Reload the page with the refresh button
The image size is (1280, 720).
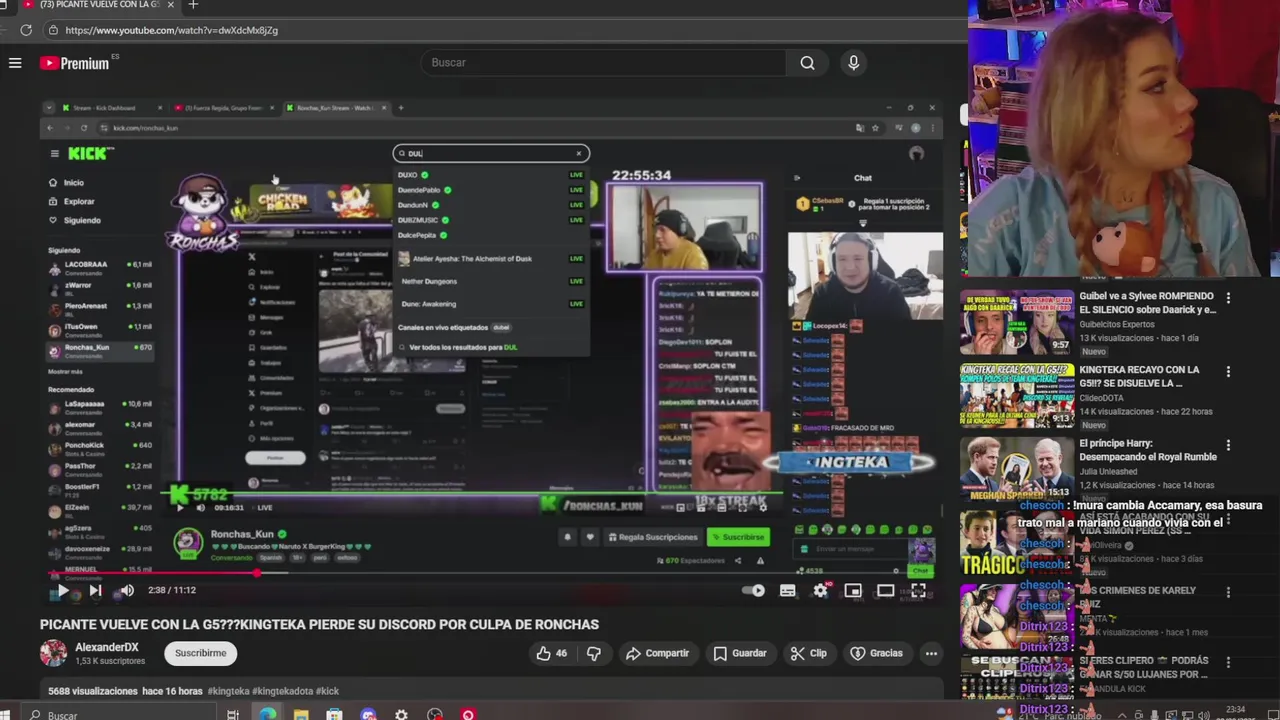pyautogui.click(x=26, y=30)
